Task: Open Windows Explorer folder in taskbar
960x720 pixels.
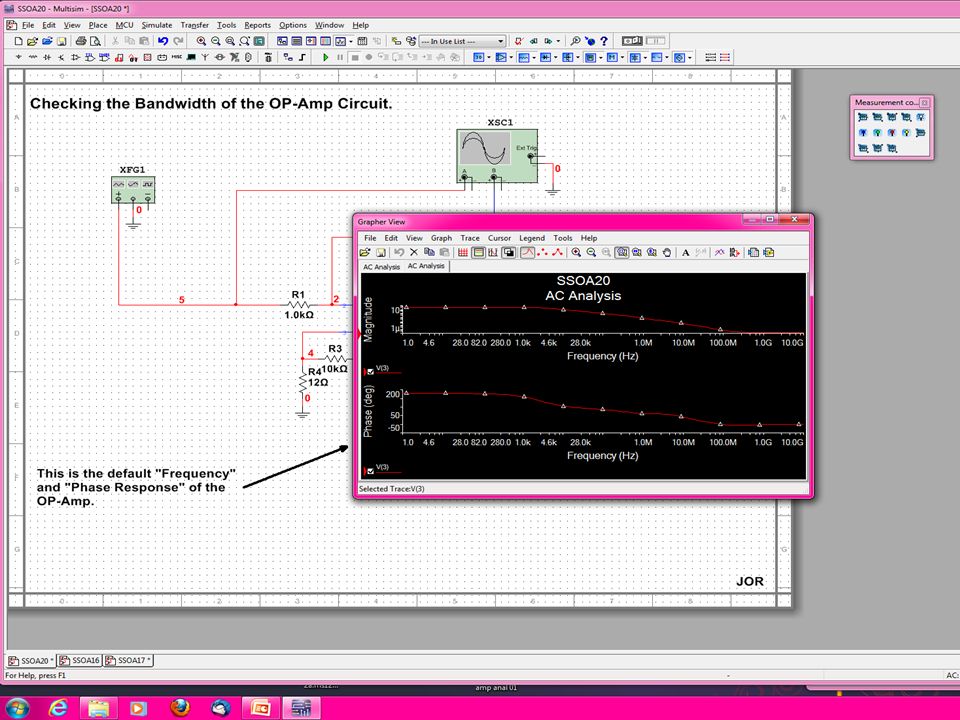Action: (98, 708)
